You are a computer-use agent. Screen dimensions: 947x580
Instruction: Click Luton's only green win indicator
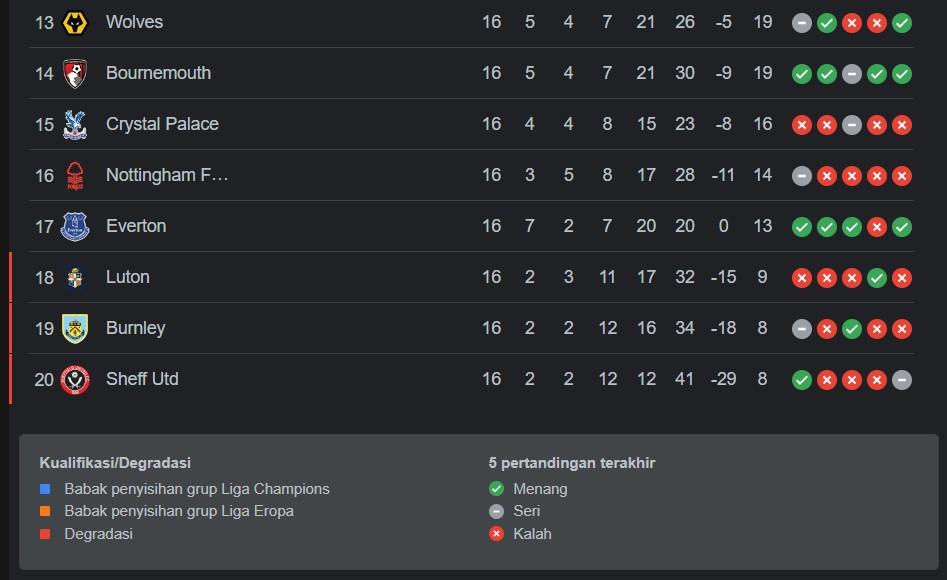pos(877,277)
